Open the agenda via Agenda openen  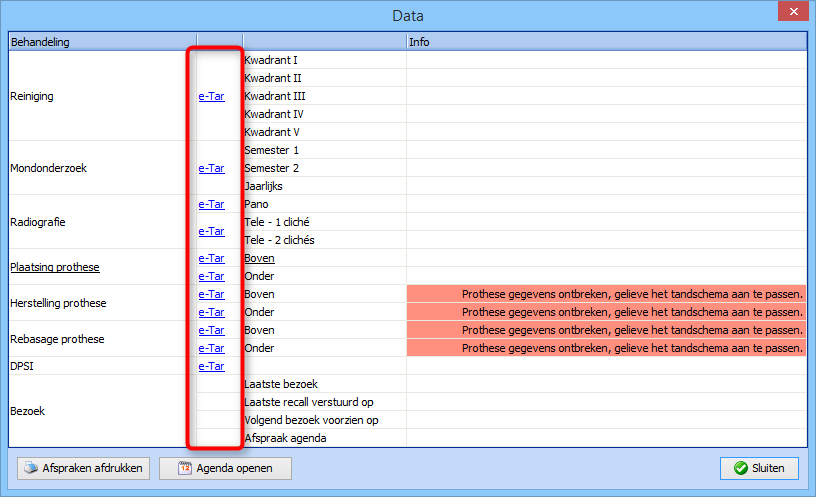224,468
